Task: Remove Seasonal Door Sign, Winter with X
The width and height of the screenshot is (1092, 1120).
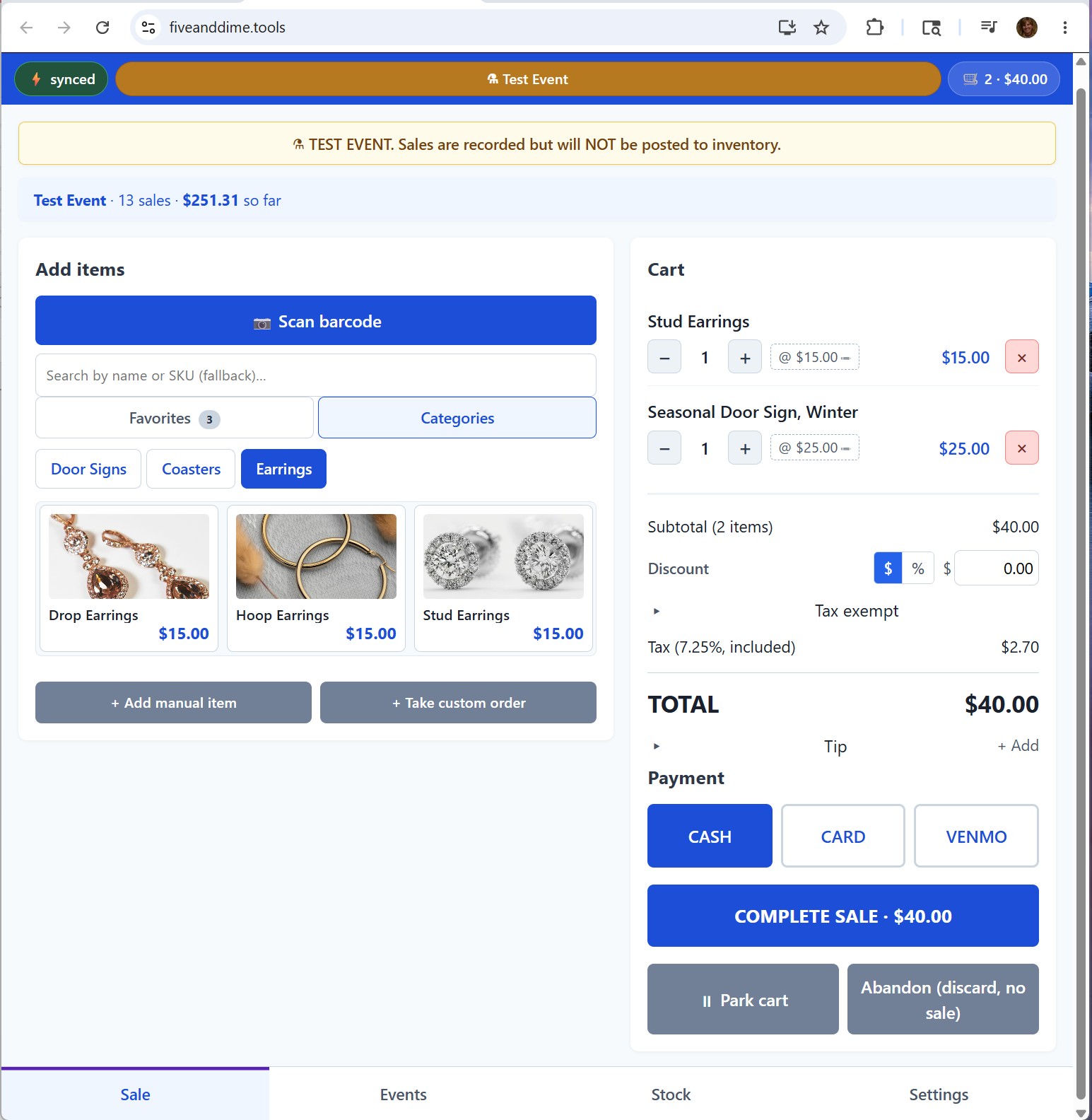Action: click(1022, 448)
